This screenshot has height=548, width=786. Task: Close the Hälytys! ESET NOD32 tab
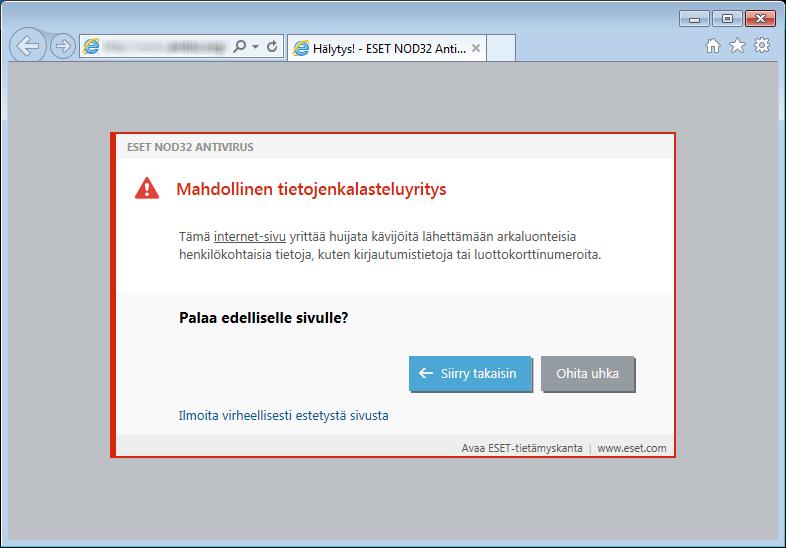(476, 48)
